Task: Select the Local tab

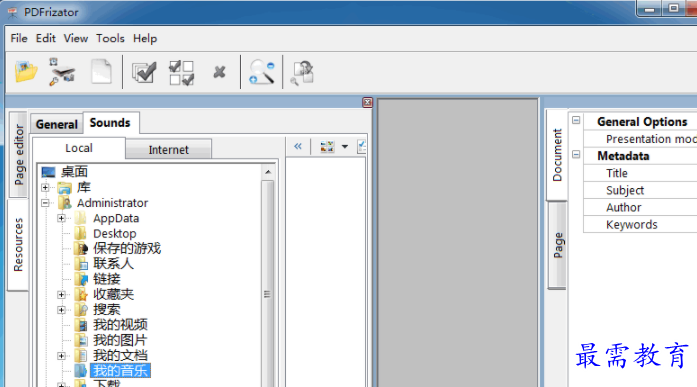Action: (79, 148)
